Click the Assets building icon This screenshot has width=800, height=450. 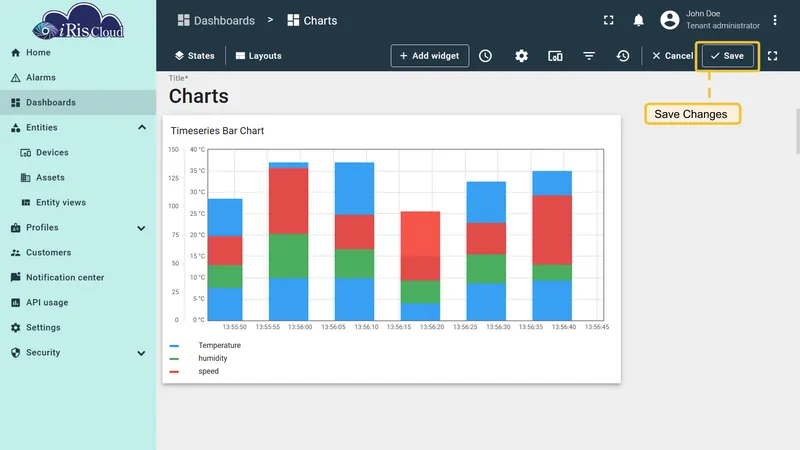26,178
